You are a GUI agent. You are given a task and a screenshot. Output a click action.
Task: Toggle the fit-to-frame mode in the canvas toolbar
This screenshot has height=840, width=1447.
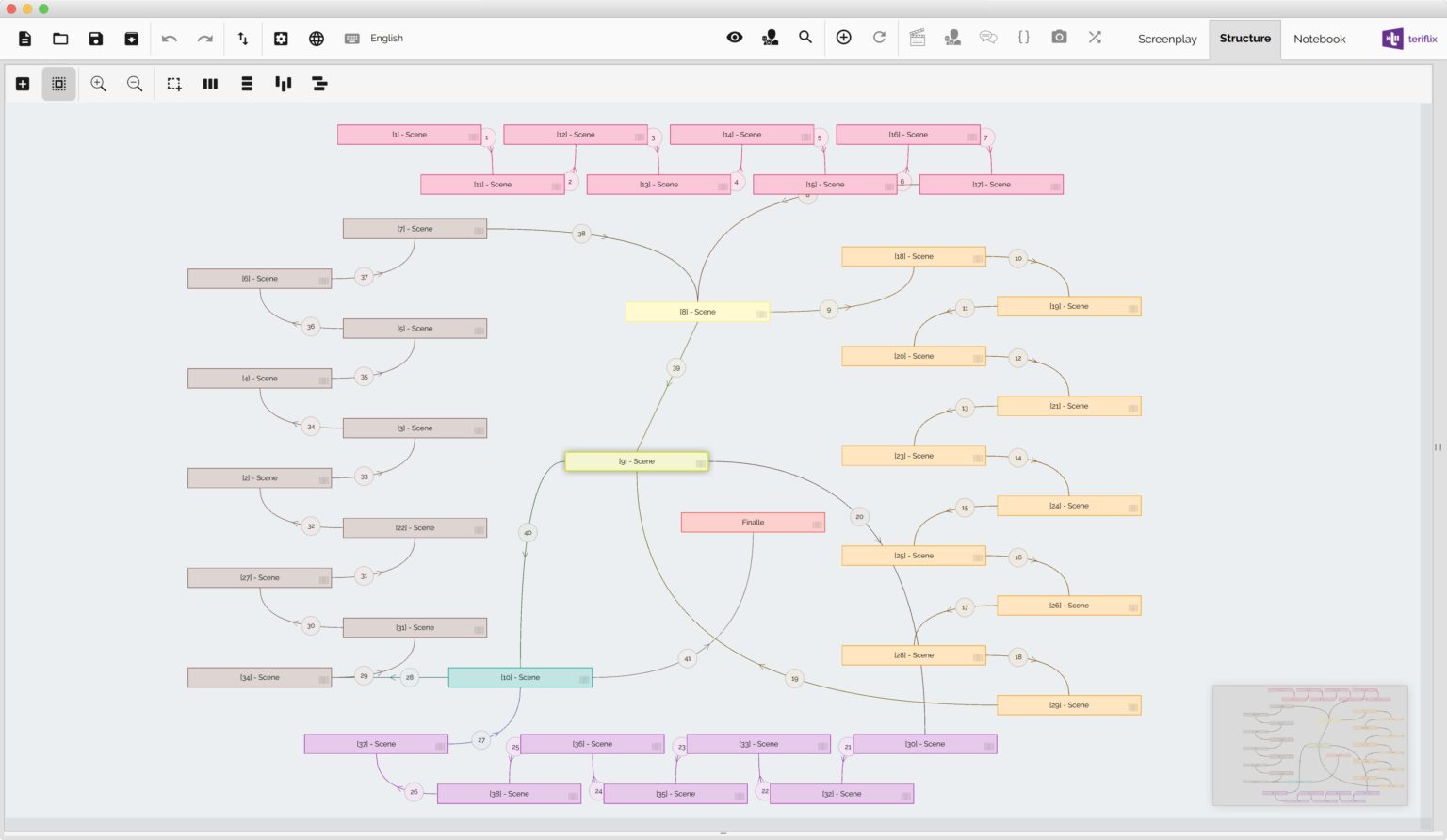pos(58,84)
